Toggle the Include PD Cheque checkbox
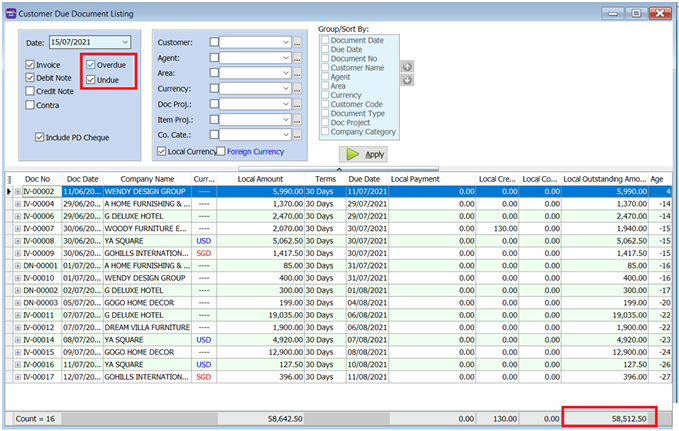Image resolution: width=679 pixels, height=431 pixels. tap(40, 137)
